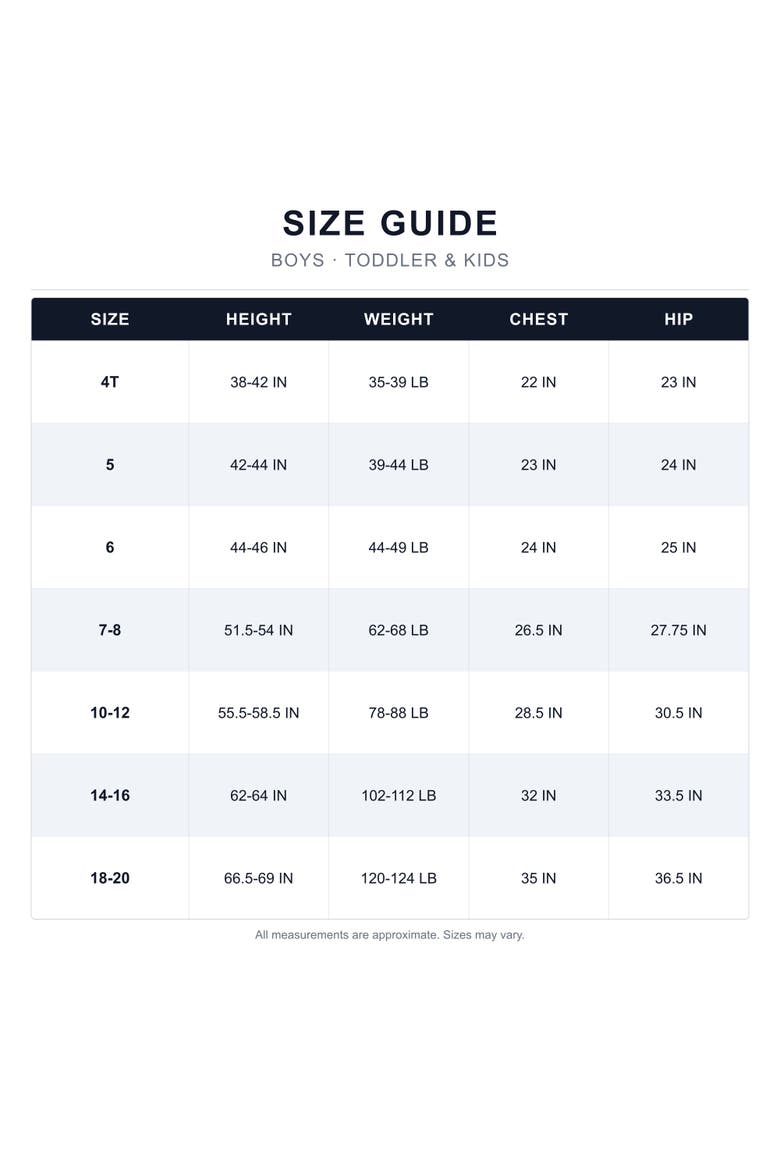Select the 14-16 size row label

click(110, 796)
